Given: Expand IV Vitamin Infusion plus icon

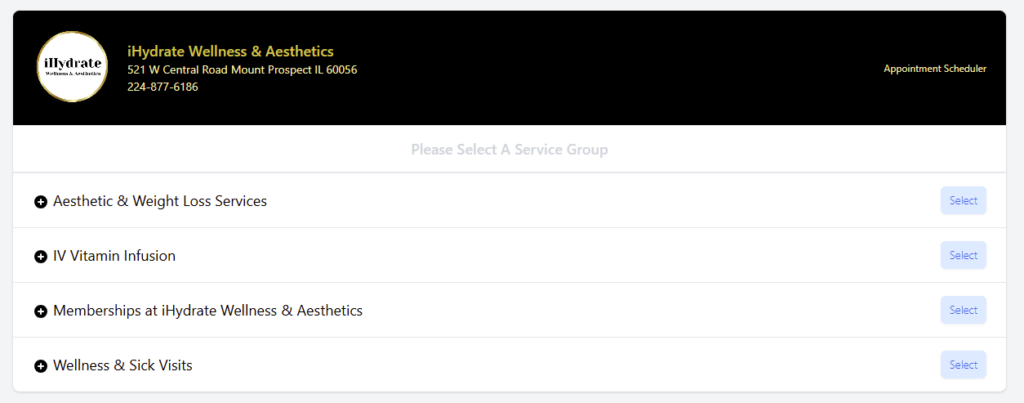Looking at the screenshot, I should (40, 257).
